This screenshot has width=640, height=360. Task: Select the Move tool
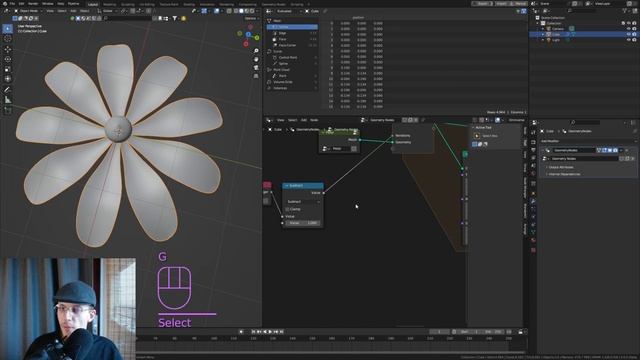[x=7, y=49]
